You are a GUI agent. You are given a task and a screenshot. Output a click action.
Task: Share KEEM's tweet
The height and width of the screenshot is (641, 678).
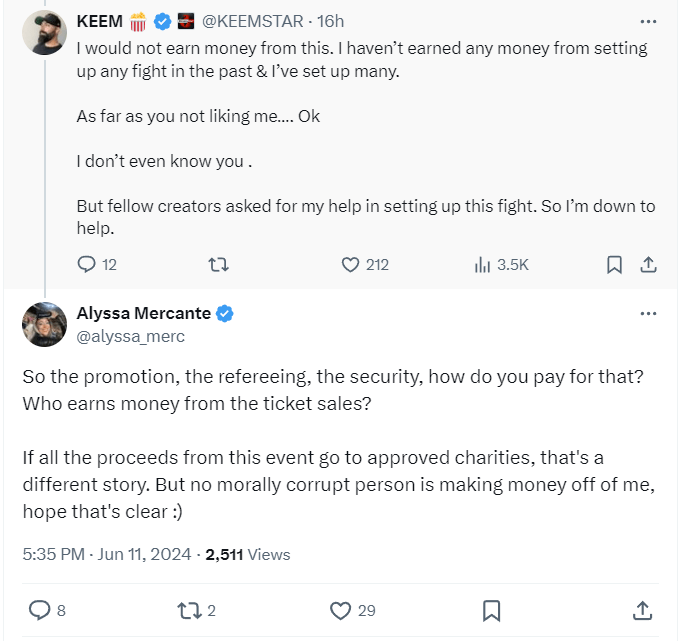click(647, 265)
